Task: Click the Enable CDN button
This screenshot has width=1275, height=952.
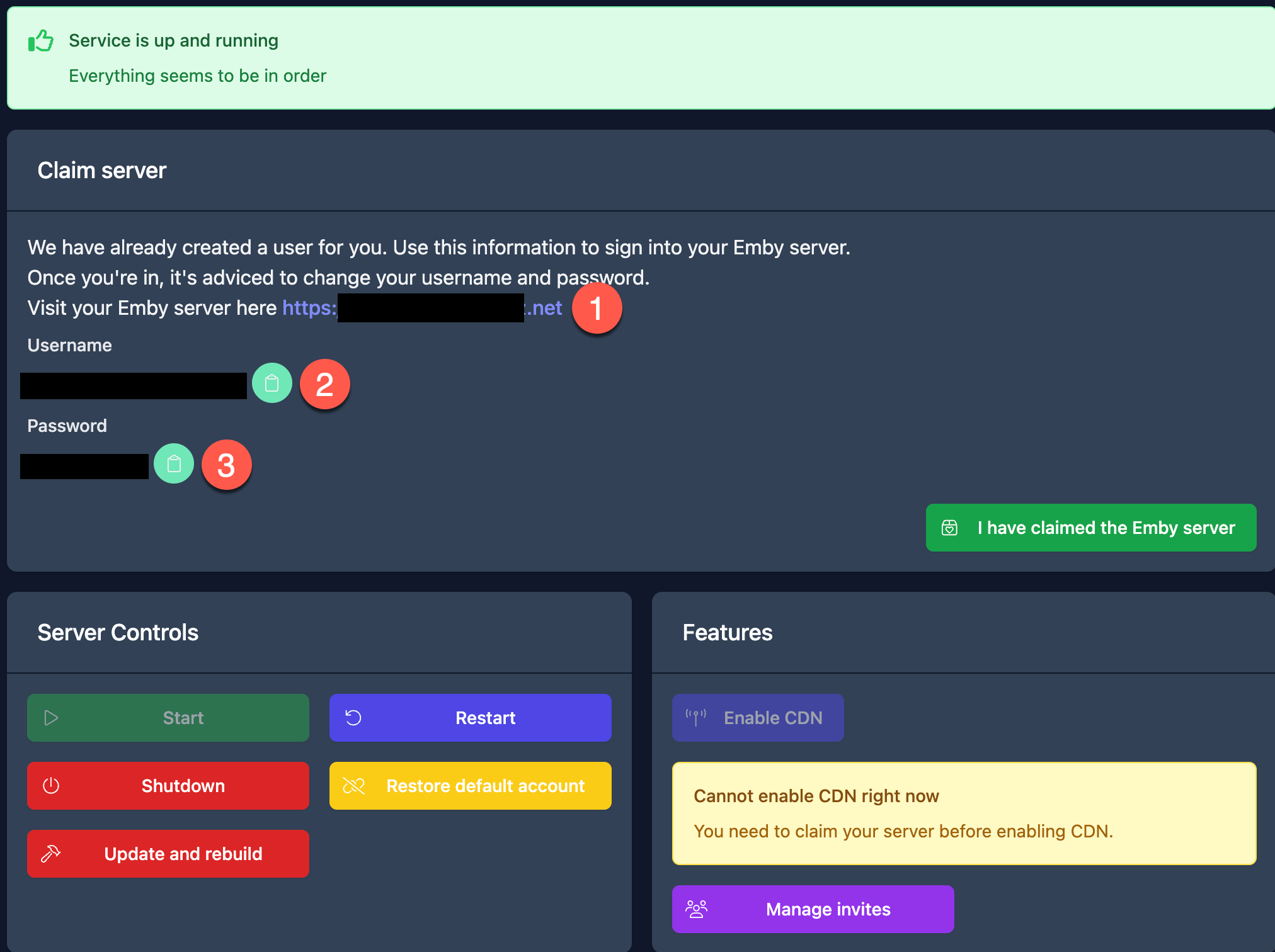Action: (x=758, y=718)
